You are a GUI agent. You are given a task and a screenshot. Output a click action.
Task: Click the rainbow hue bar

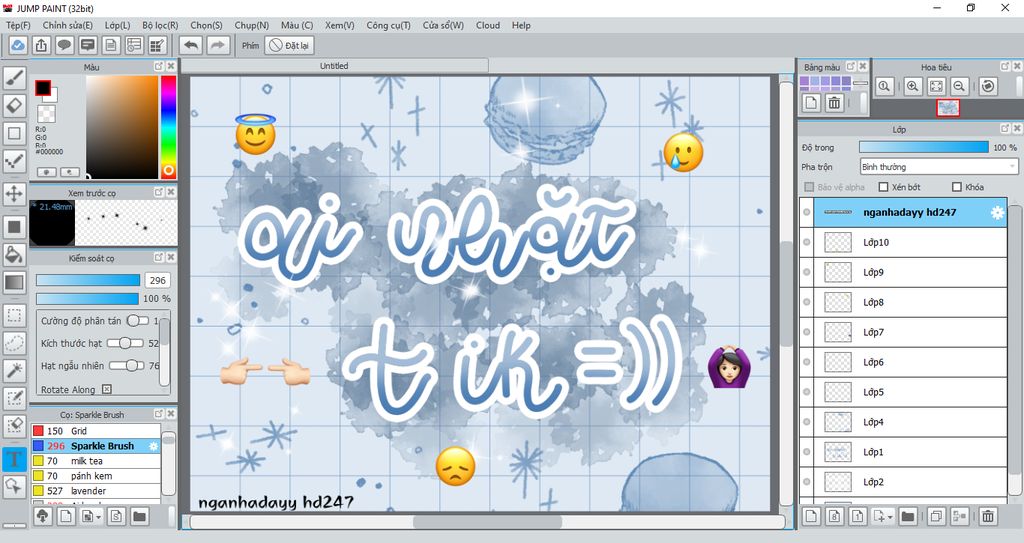coord(168,127)
